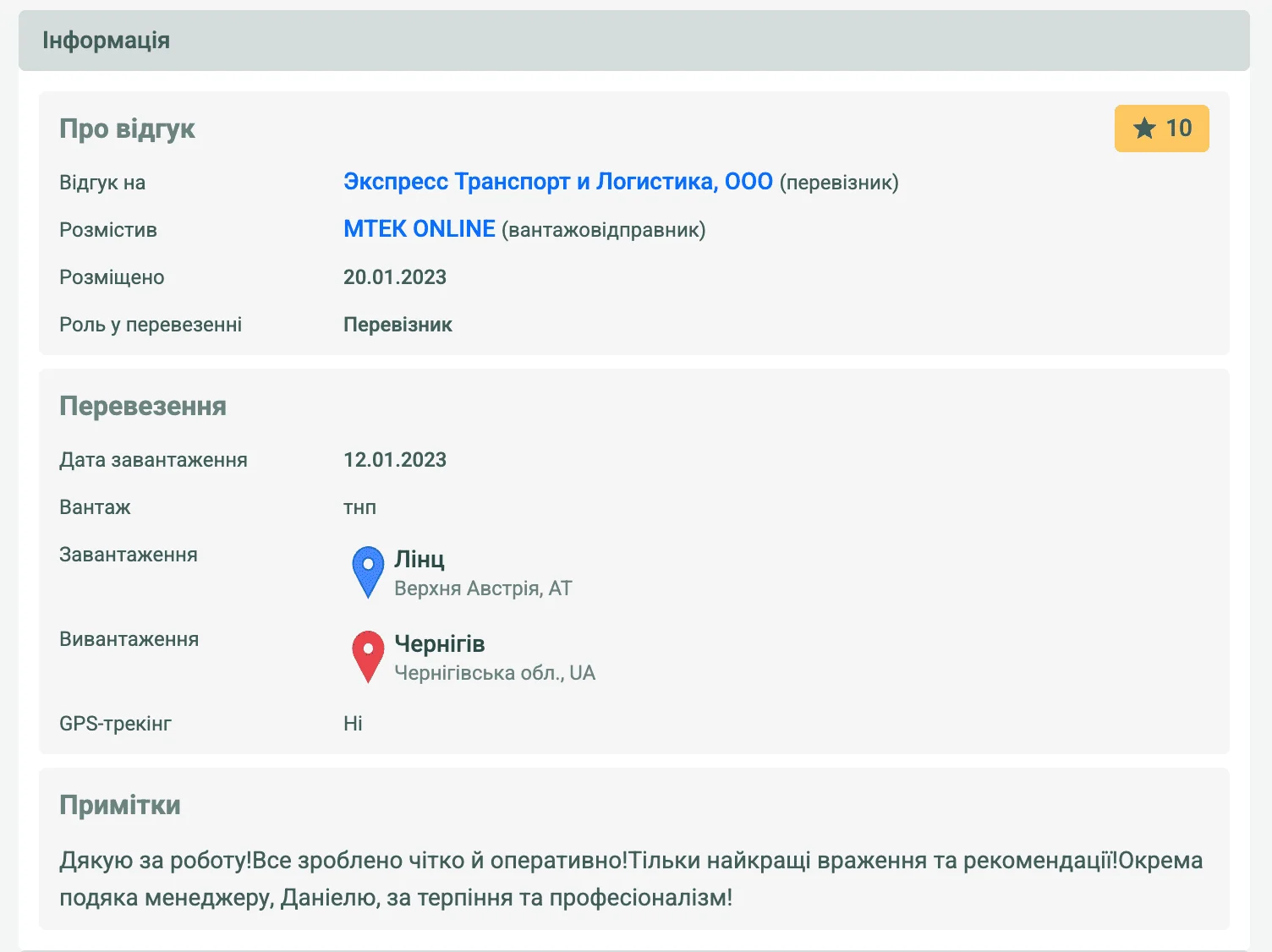Click the Лінц loading city name

419,559
